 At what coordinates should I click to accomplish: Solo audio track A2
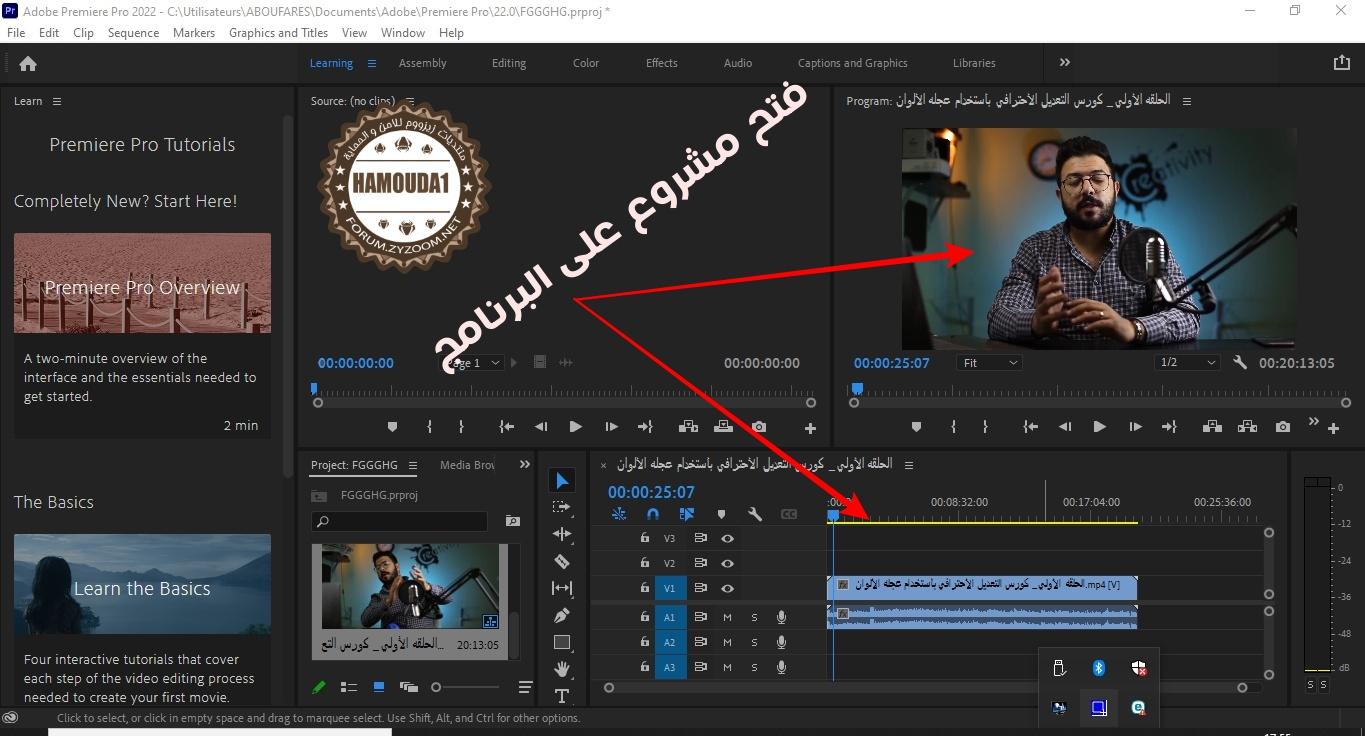click(754, 642)
